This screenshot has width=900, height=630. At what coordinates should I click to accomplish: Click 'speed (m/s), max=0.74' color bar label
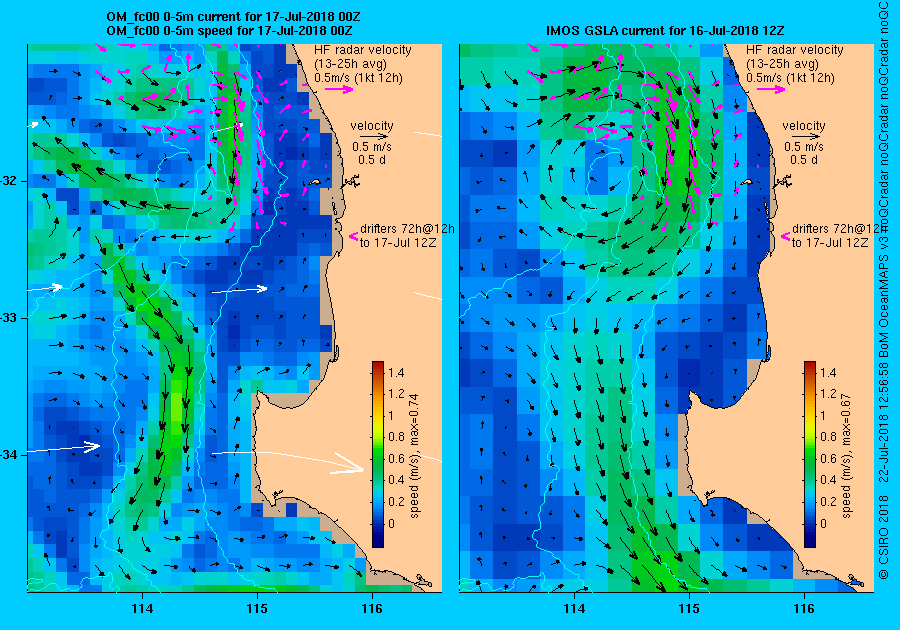(414, 457)
